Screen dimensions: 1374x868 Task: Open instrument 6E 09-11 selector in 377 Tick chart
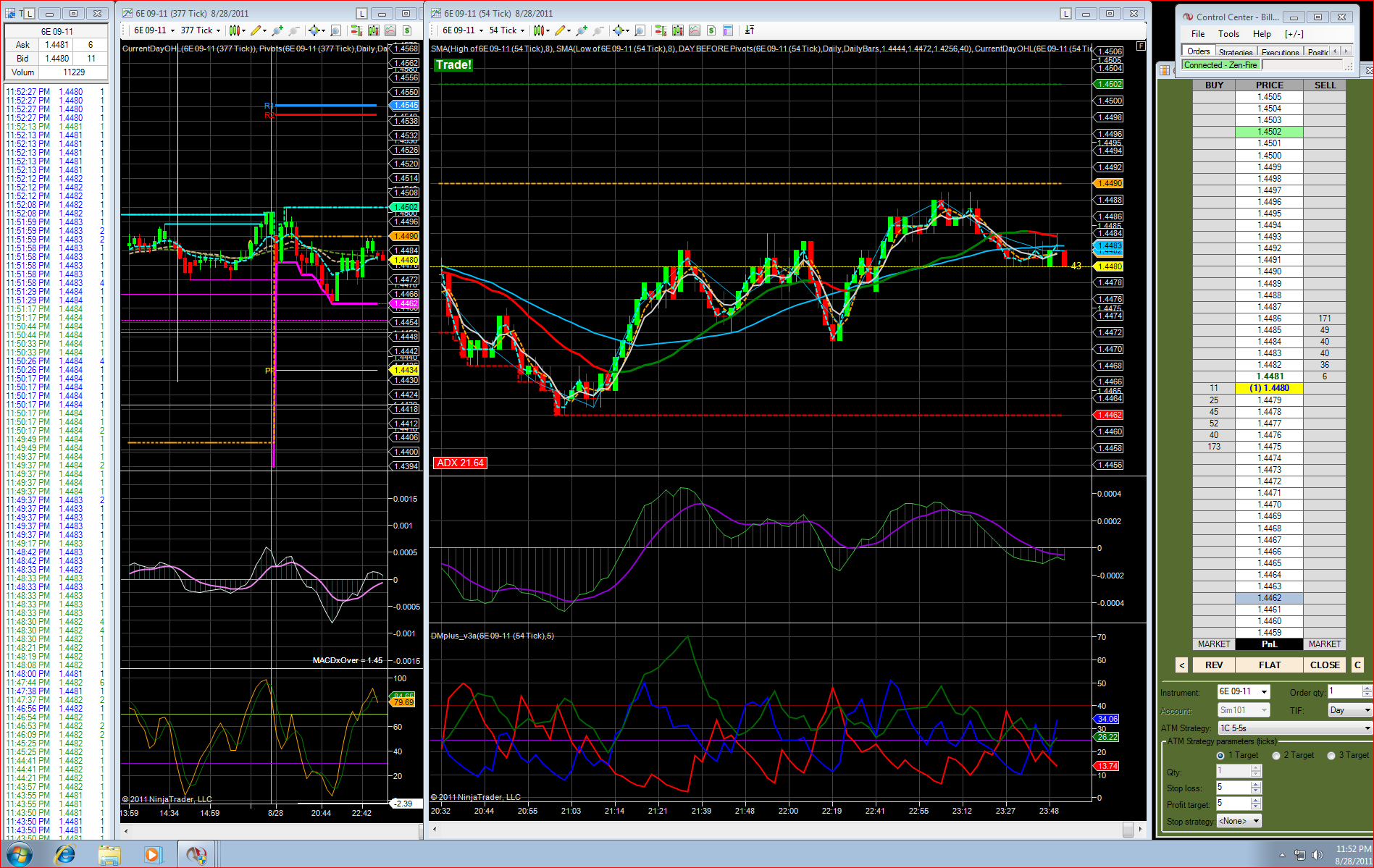pos(154,30)
